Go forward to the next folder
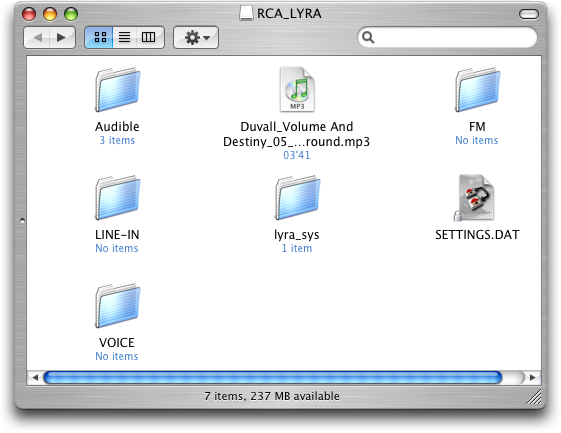The width and height of the screenshot is (561, 433). tap(62, 37)
